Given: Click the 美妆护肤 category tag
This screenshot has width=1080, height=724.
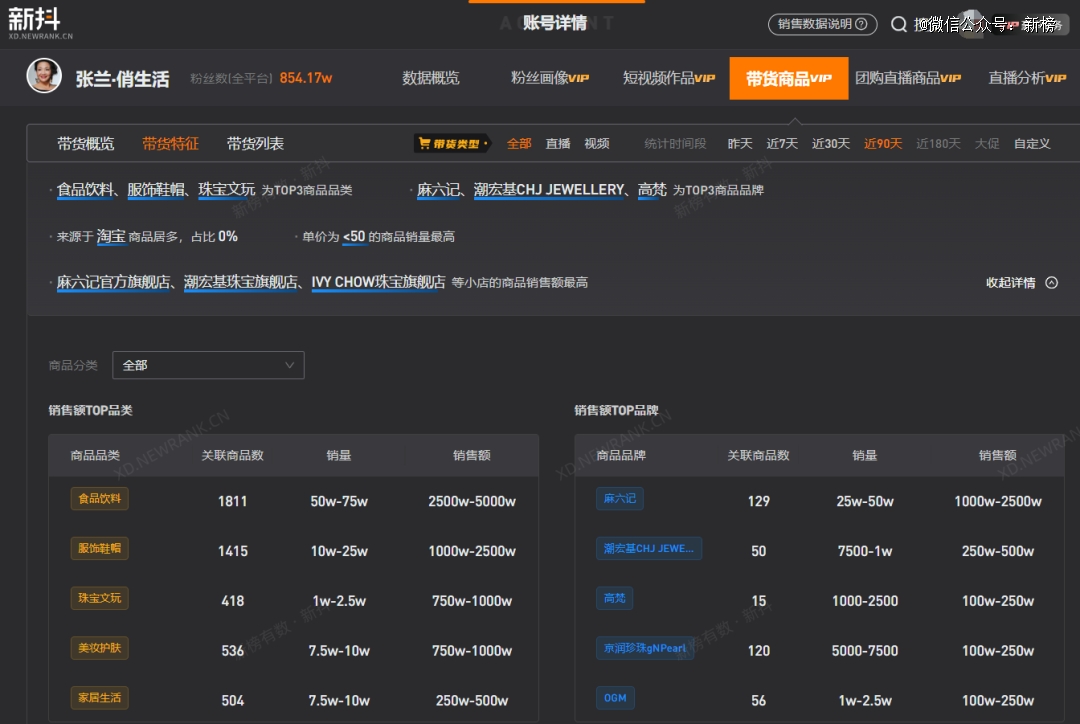Looking at the screenshot, I should (x=99, y=648).
